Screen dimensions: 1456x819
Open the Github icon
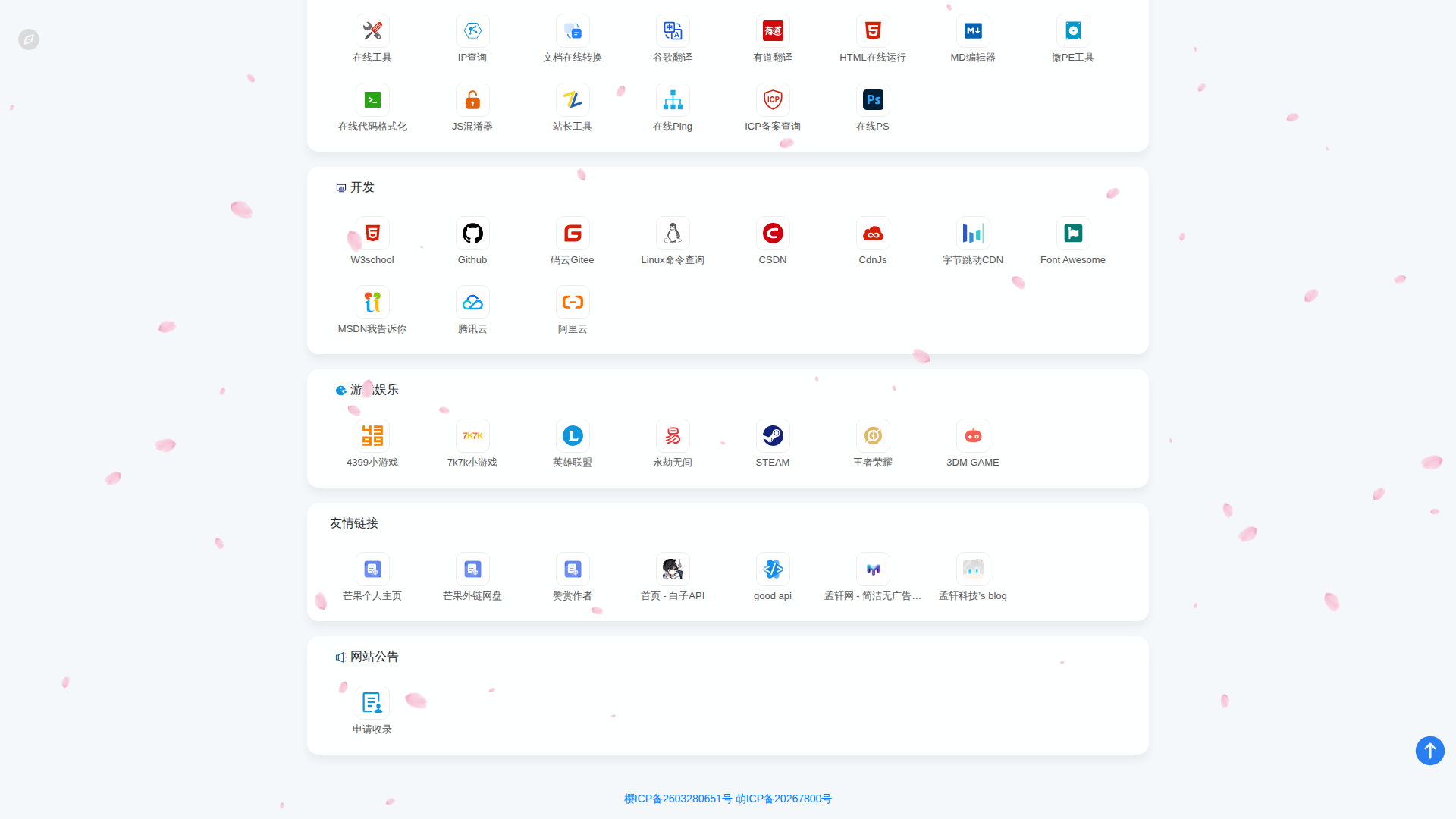coord(472,234)
